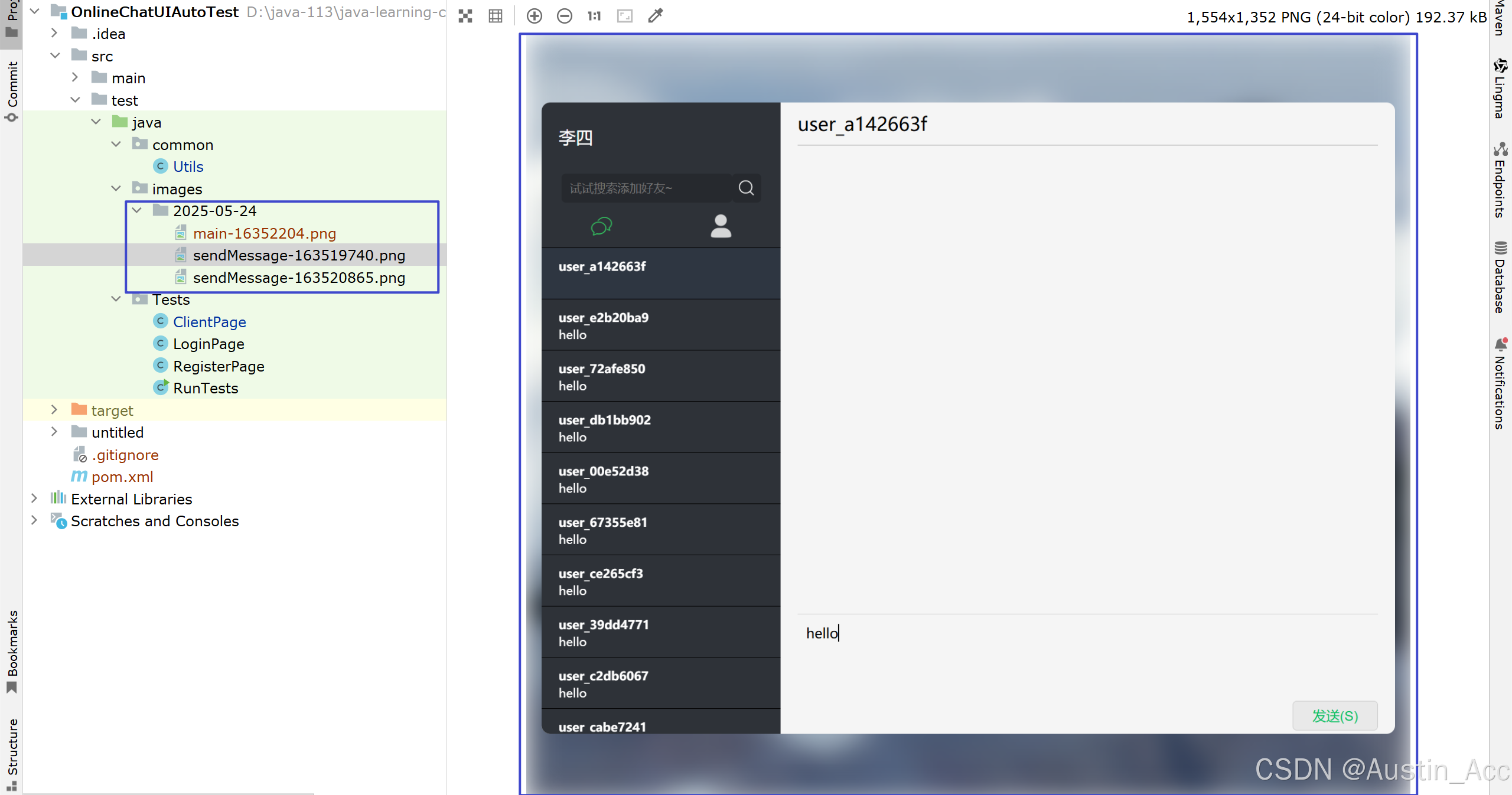Toggle the chessboard transparency icon

465,16
